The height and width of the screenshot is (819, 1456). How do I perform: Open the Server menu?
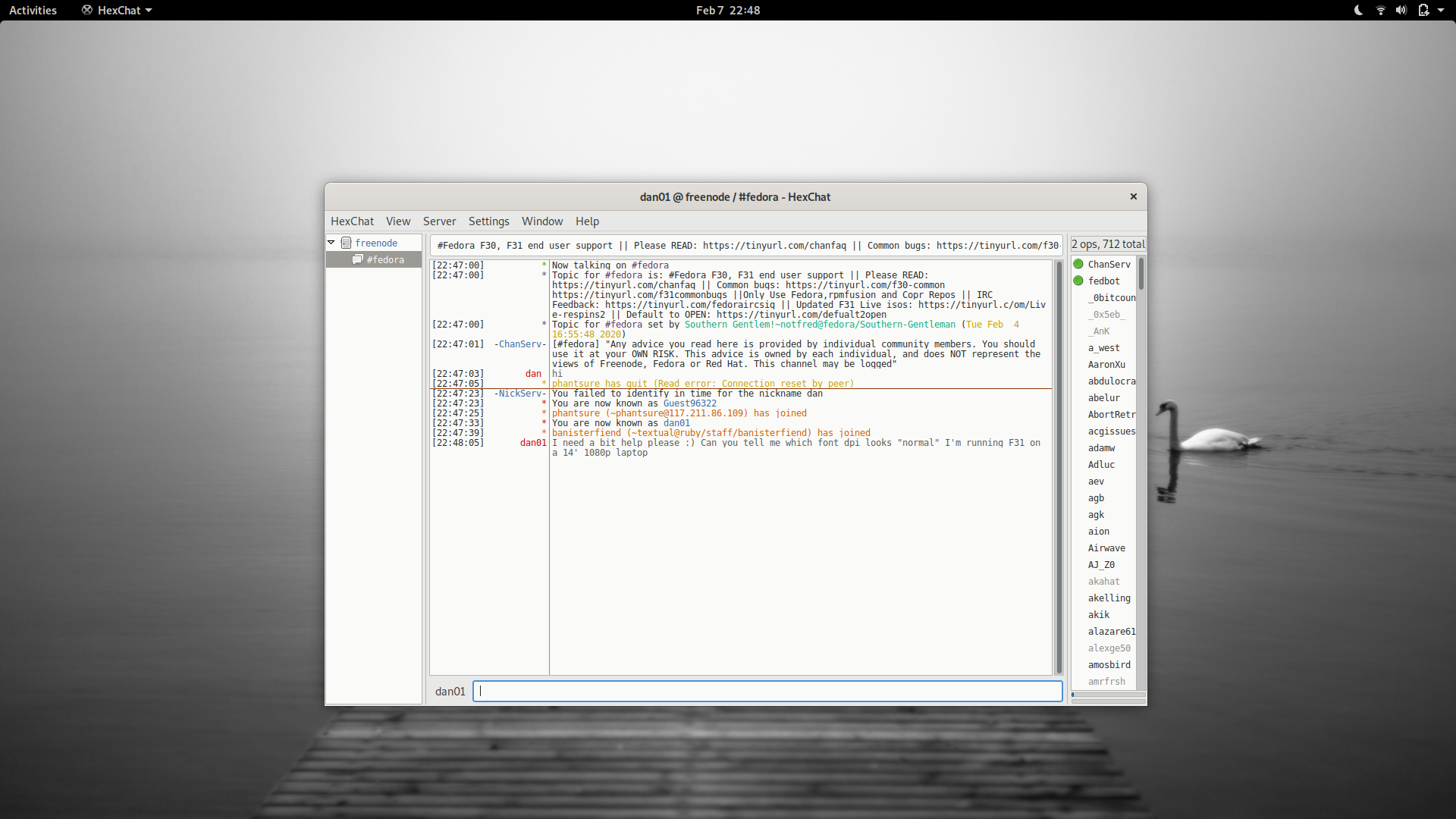point(440,221)
